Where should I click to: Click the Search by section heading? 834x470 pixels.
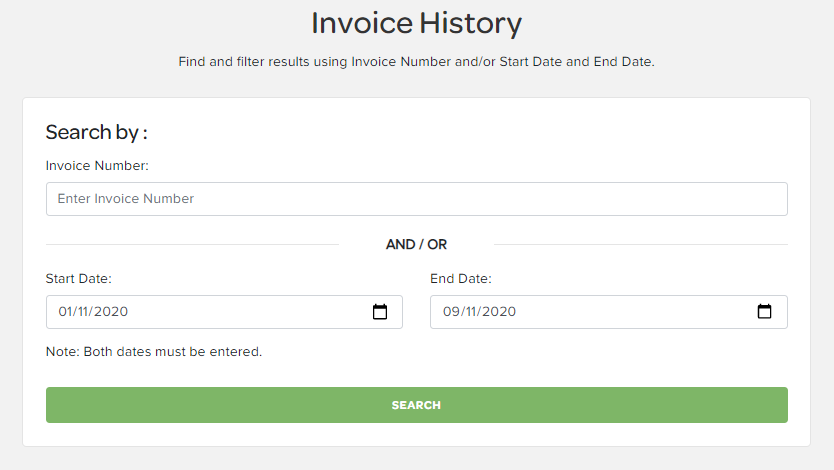point(96,132)
